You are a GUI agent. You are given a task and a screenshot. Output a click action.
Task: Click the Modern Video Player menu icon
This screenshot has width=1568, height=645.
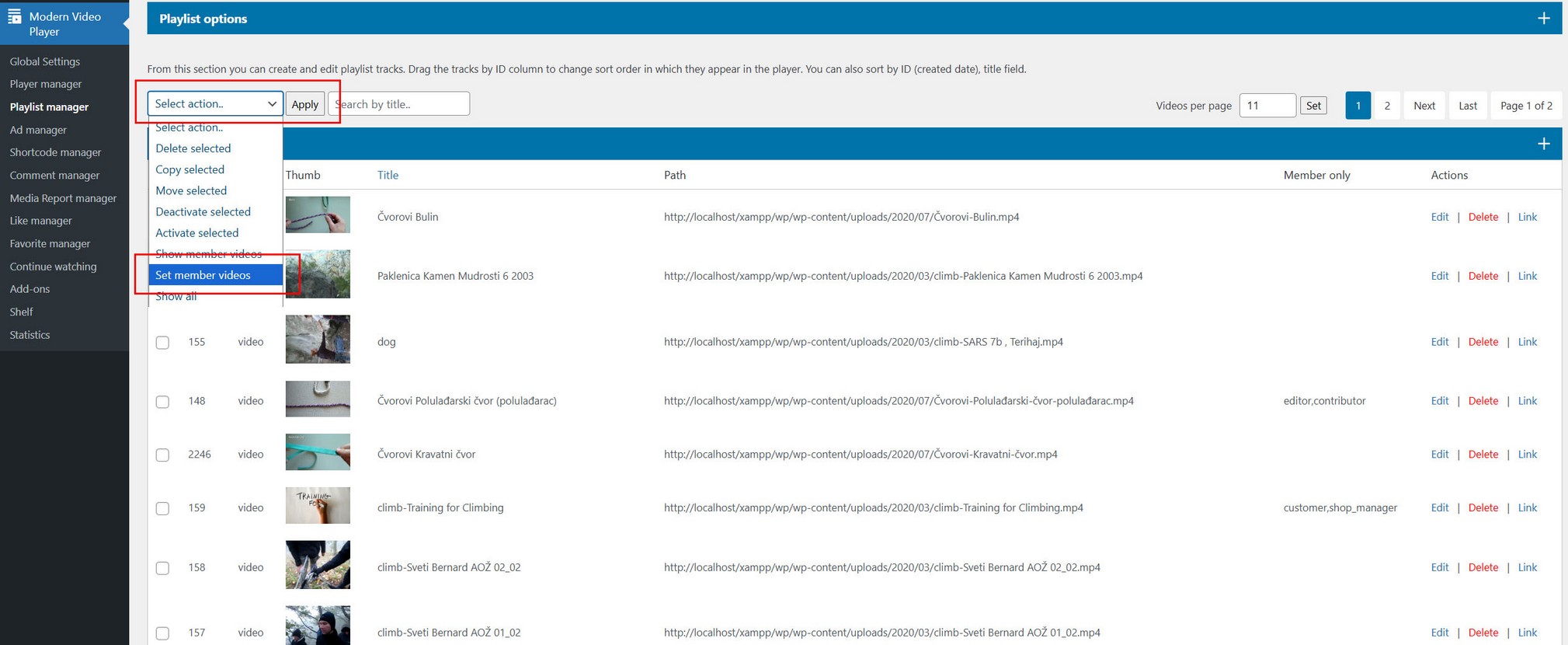(14, 16)
